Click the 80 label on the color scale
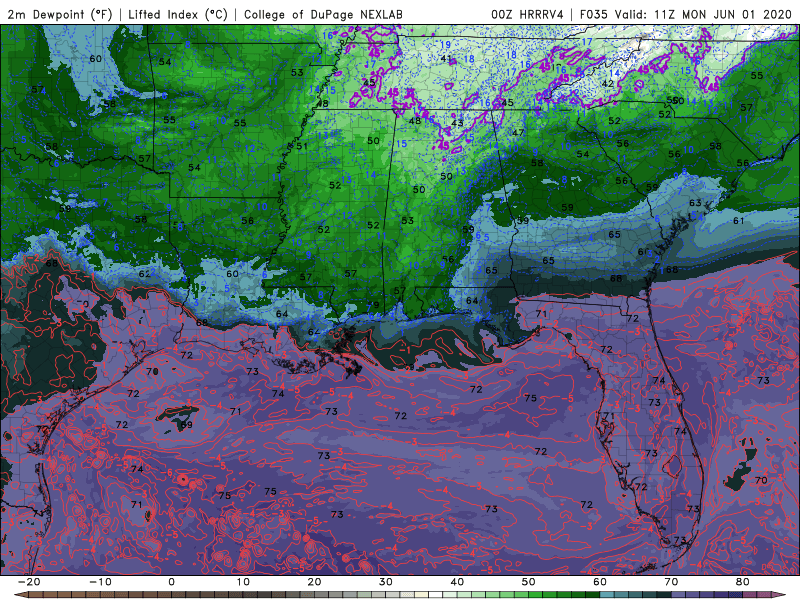This screenshot has height=600, width=800. (x=743, y=582)
